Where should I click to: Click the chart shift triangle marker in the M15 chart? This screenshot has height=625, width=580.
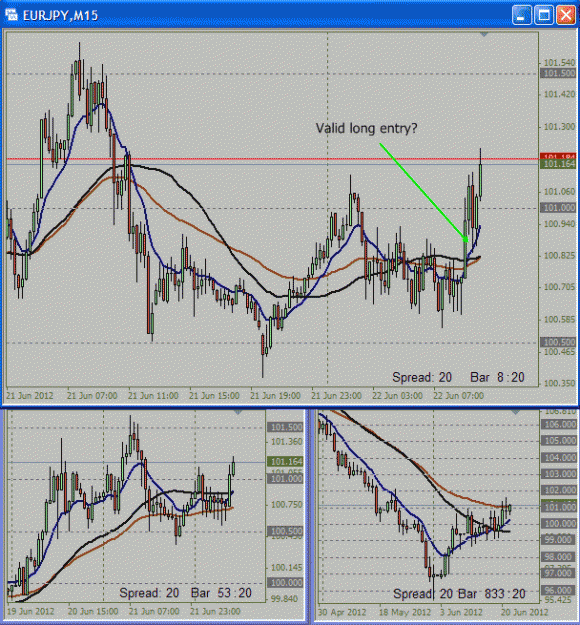[x=484, y=35]
